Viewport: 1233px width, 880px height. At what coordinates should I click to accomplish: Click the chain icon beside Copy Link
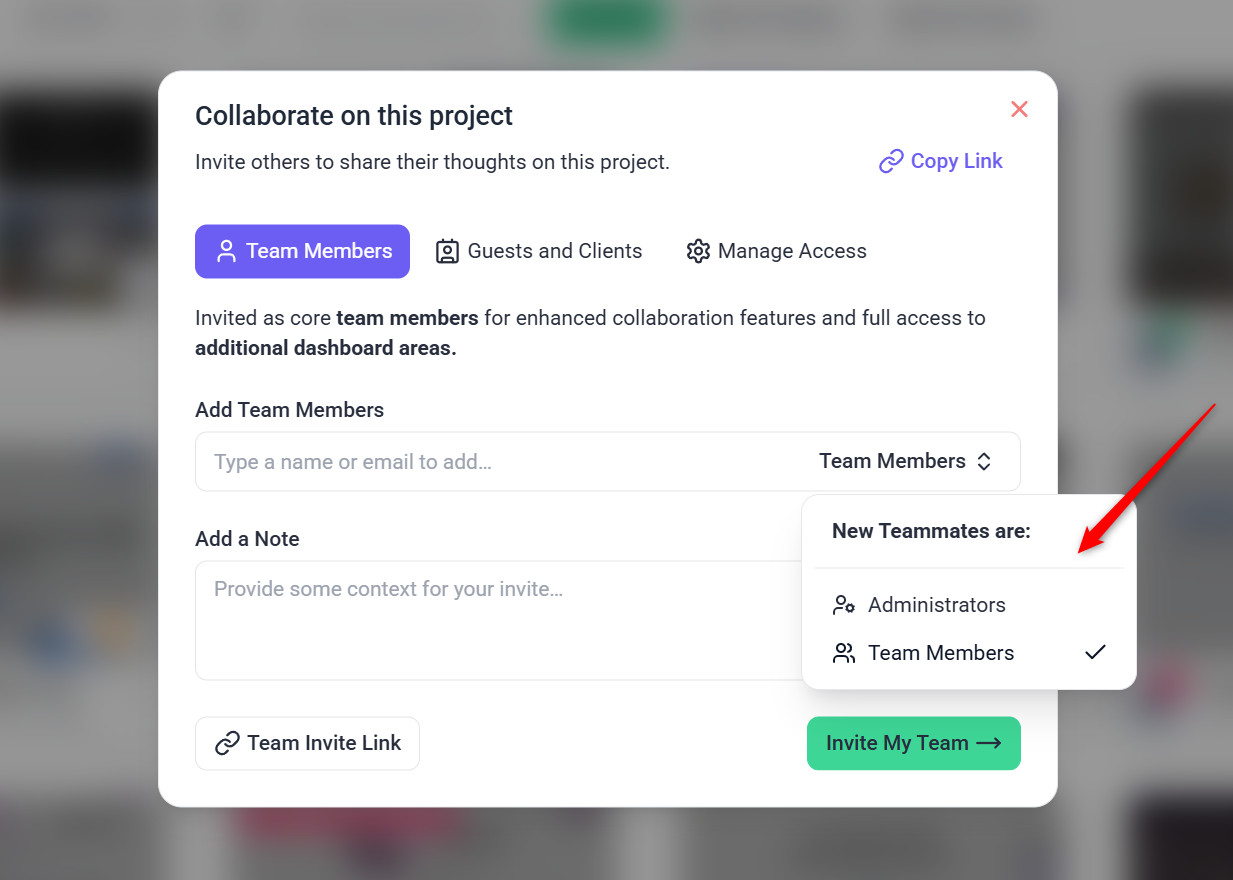[891, 162]
